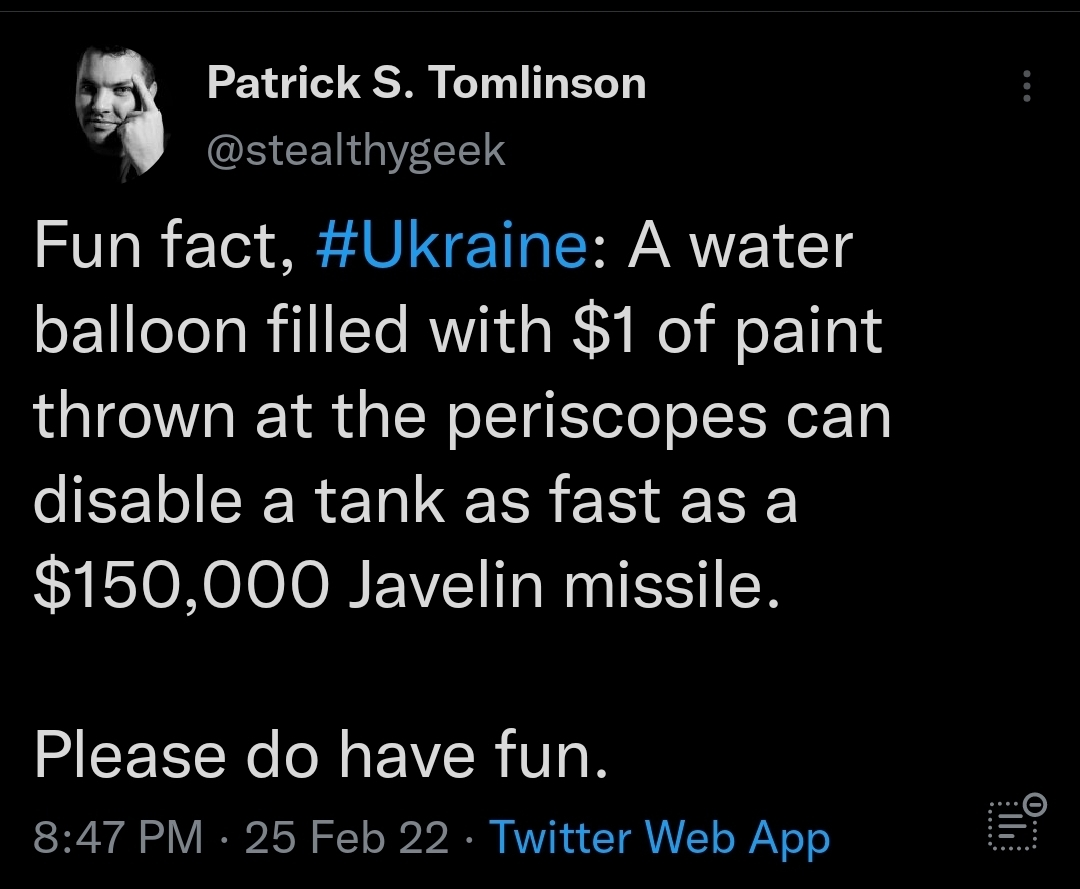Screen dimensions: 1080x889
Task: Click the "$150,000" amount in the tweet
Action: point(180,587)
